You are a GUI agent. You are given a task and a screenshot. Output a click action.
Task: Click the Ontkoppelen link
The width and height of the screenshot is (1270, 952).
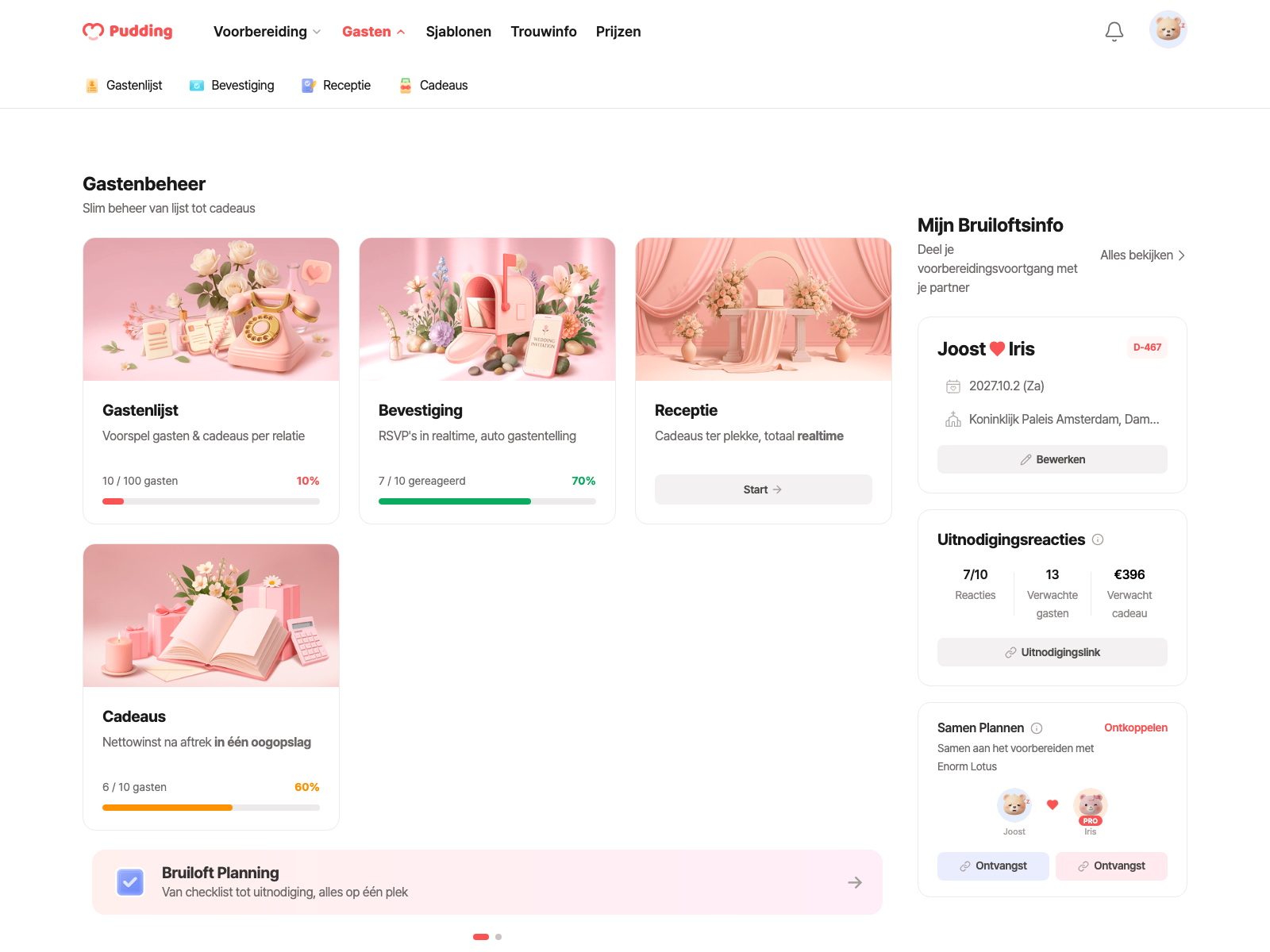(x=1136, y=728)
